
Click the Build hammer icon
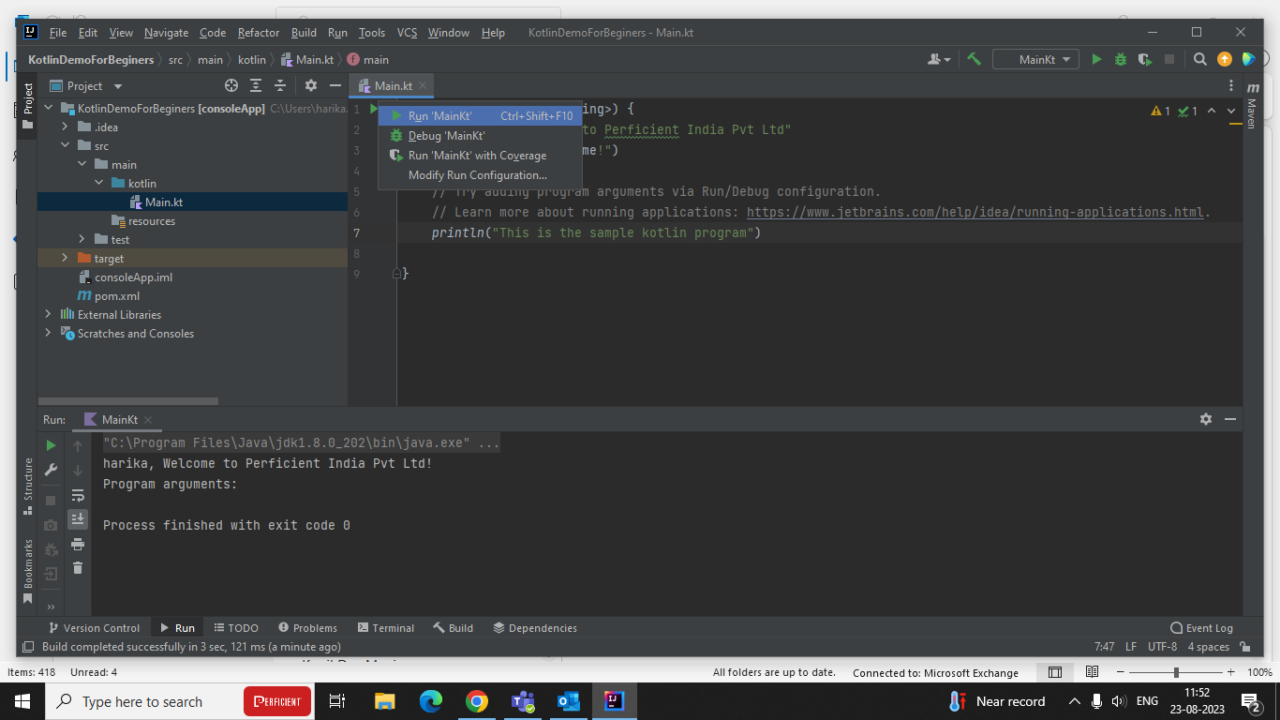pyautogui.click(x=975, y=59)
